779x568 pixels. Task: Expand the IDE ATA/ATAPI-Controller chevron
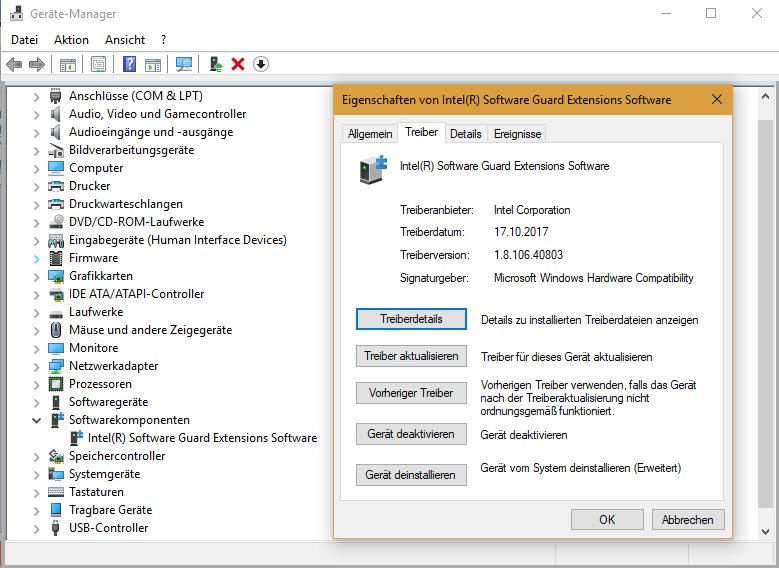point(36,295)
